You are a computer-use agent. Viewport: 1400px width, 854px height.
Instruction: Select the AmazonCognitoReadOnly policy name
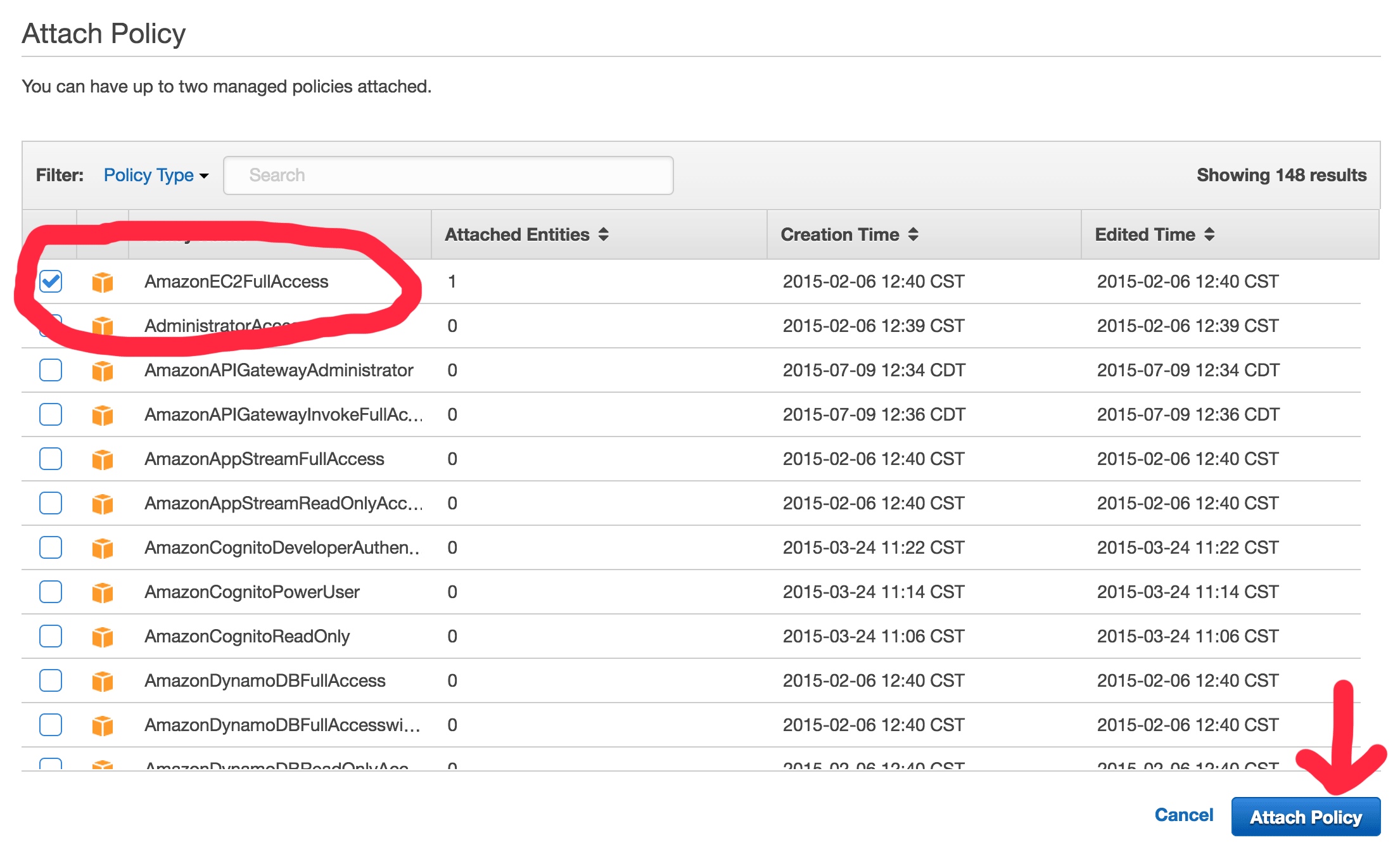[x=247, y=637]
